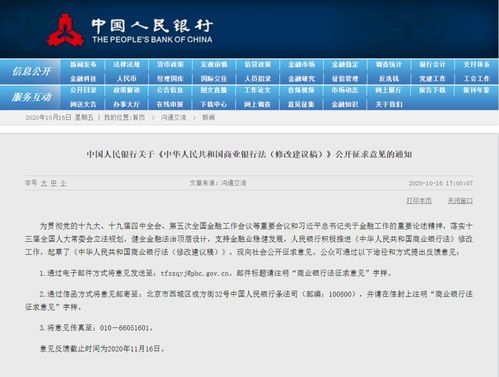
Task: Visit the 党建工作 page
Action: click(432, 79)
